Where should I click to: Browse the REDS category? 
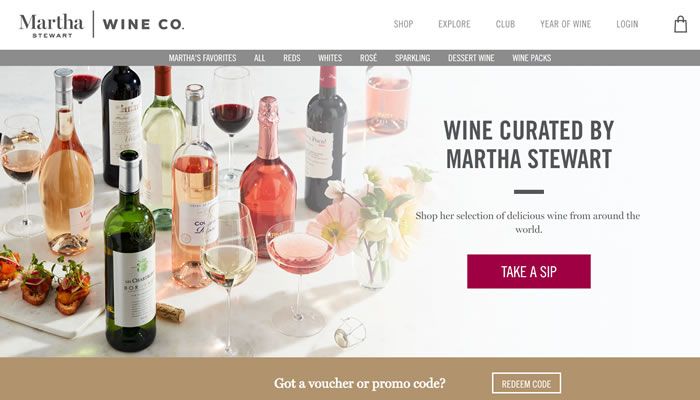pos(292,58)
